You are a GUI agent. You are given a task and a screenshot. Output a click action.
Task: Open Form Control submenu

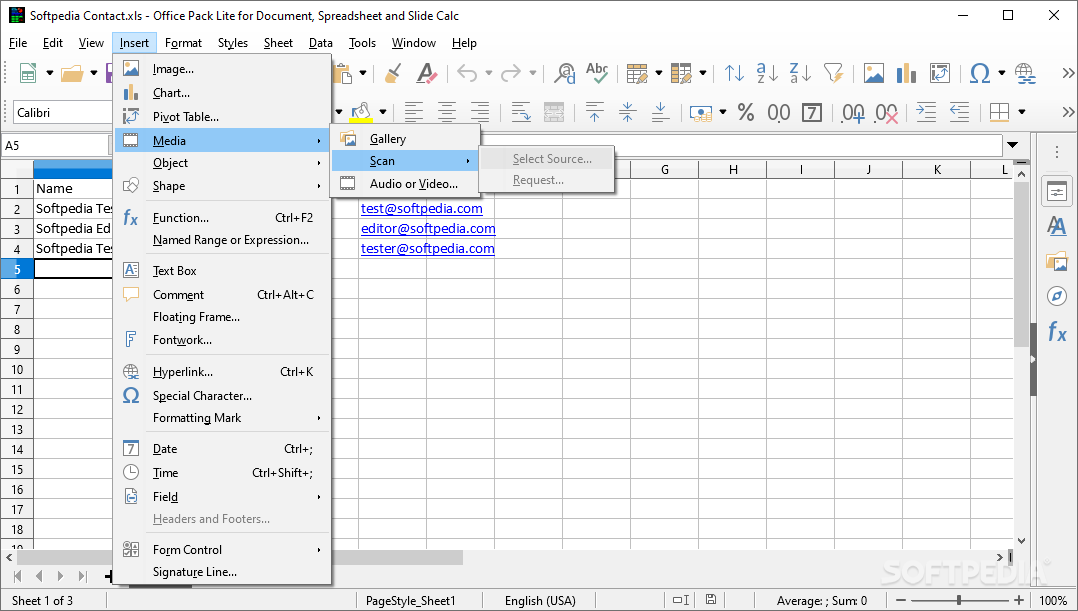tap(221, 550)
